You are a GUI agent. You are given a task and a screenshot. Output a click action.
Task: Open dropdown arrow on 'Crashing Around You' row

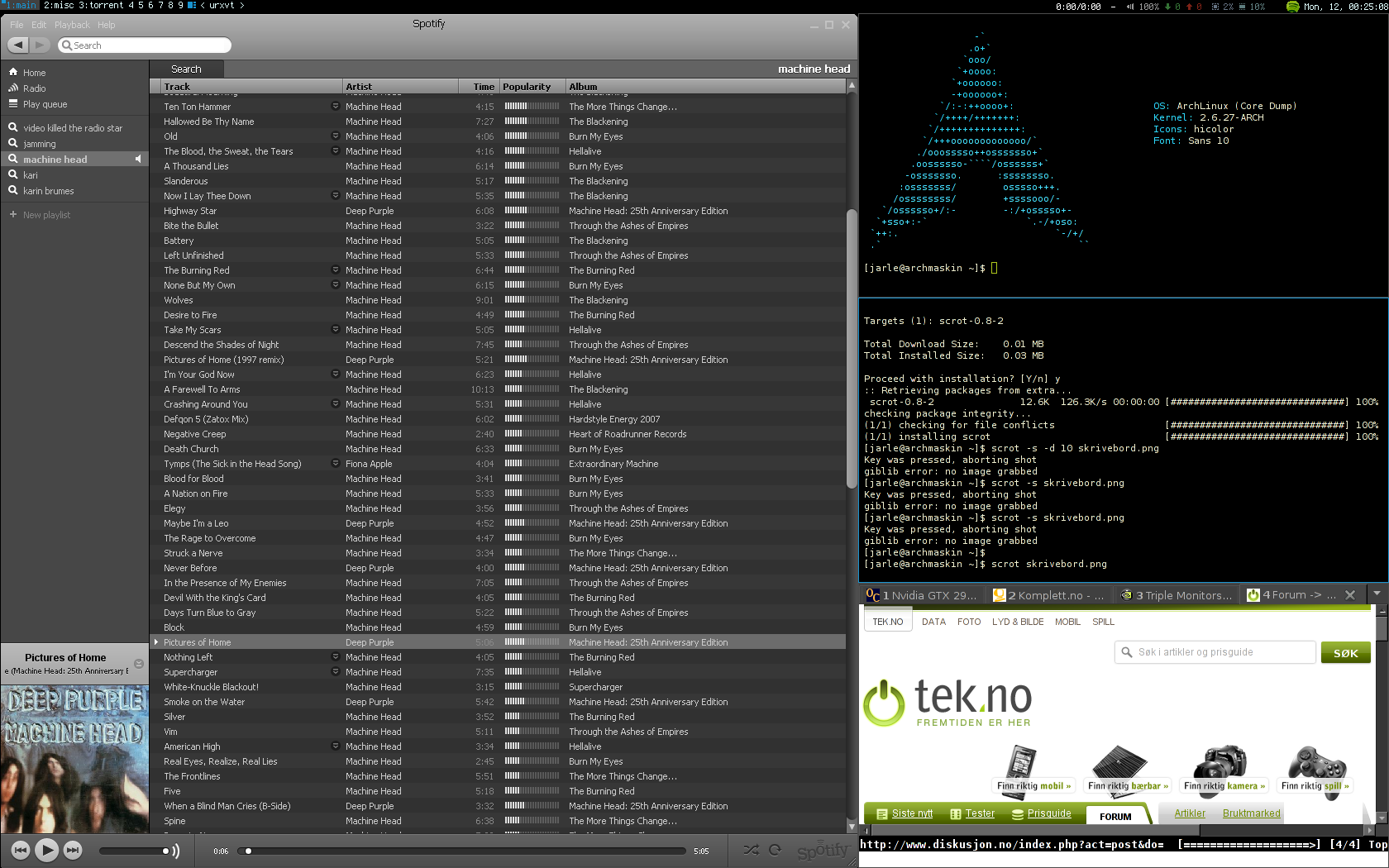click(335, 403)
